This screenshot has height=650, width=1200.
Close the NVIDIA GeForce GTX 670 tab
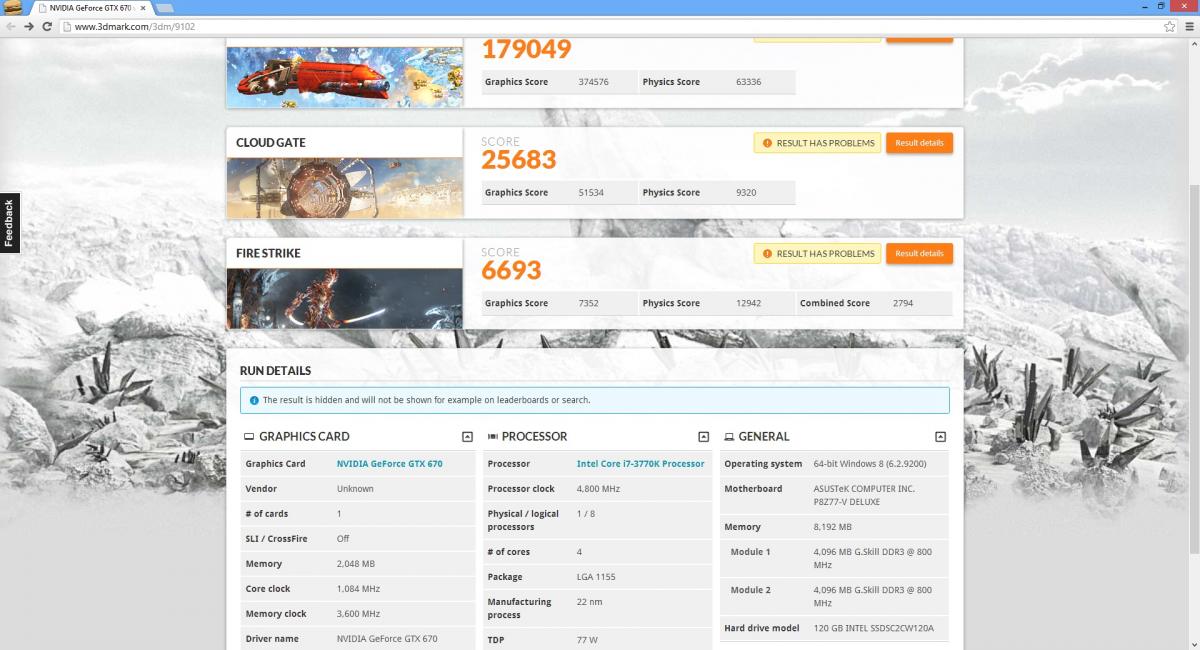point(142,8)
